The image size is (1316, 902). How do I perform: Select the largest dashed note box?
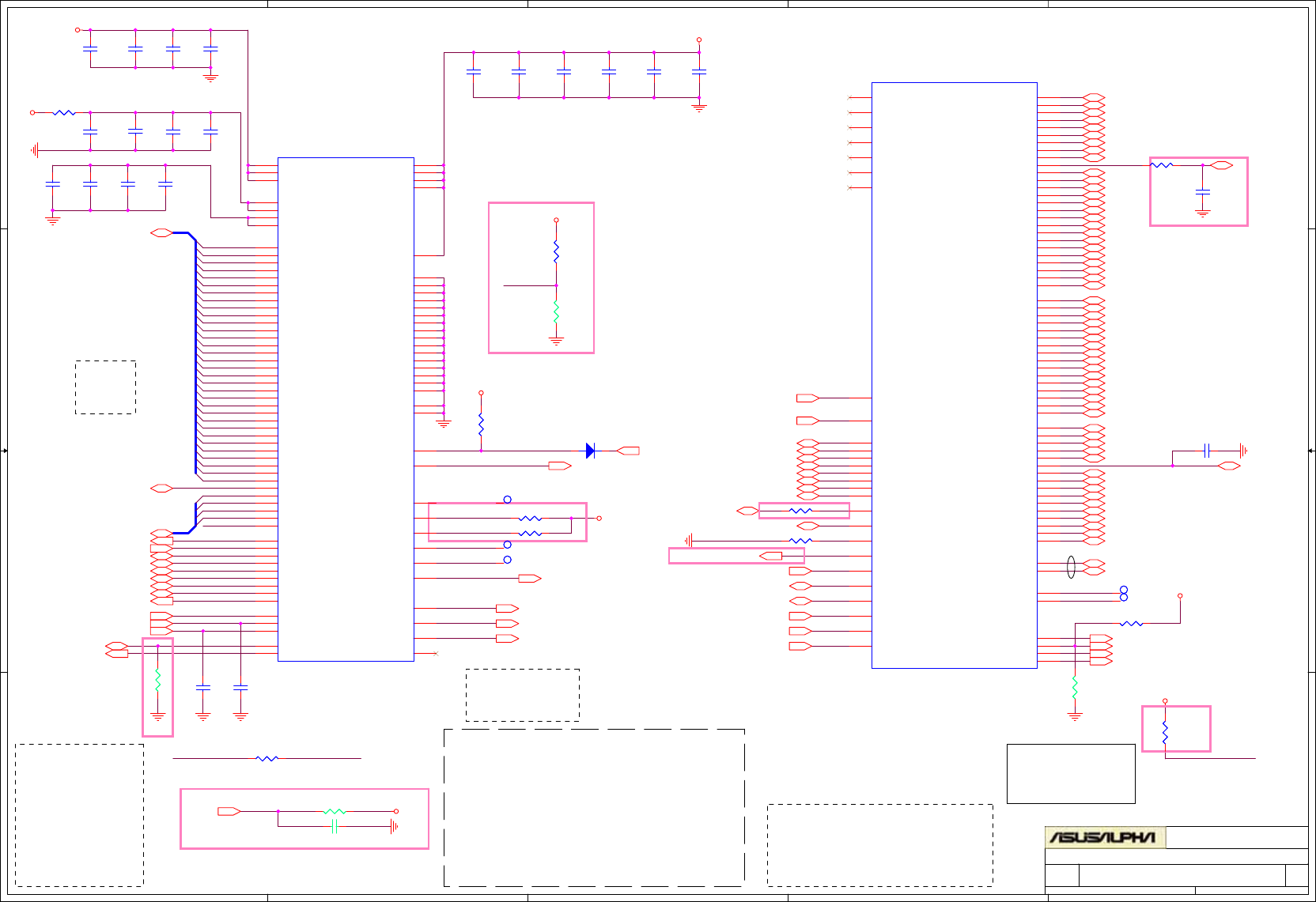coord(594,807)
